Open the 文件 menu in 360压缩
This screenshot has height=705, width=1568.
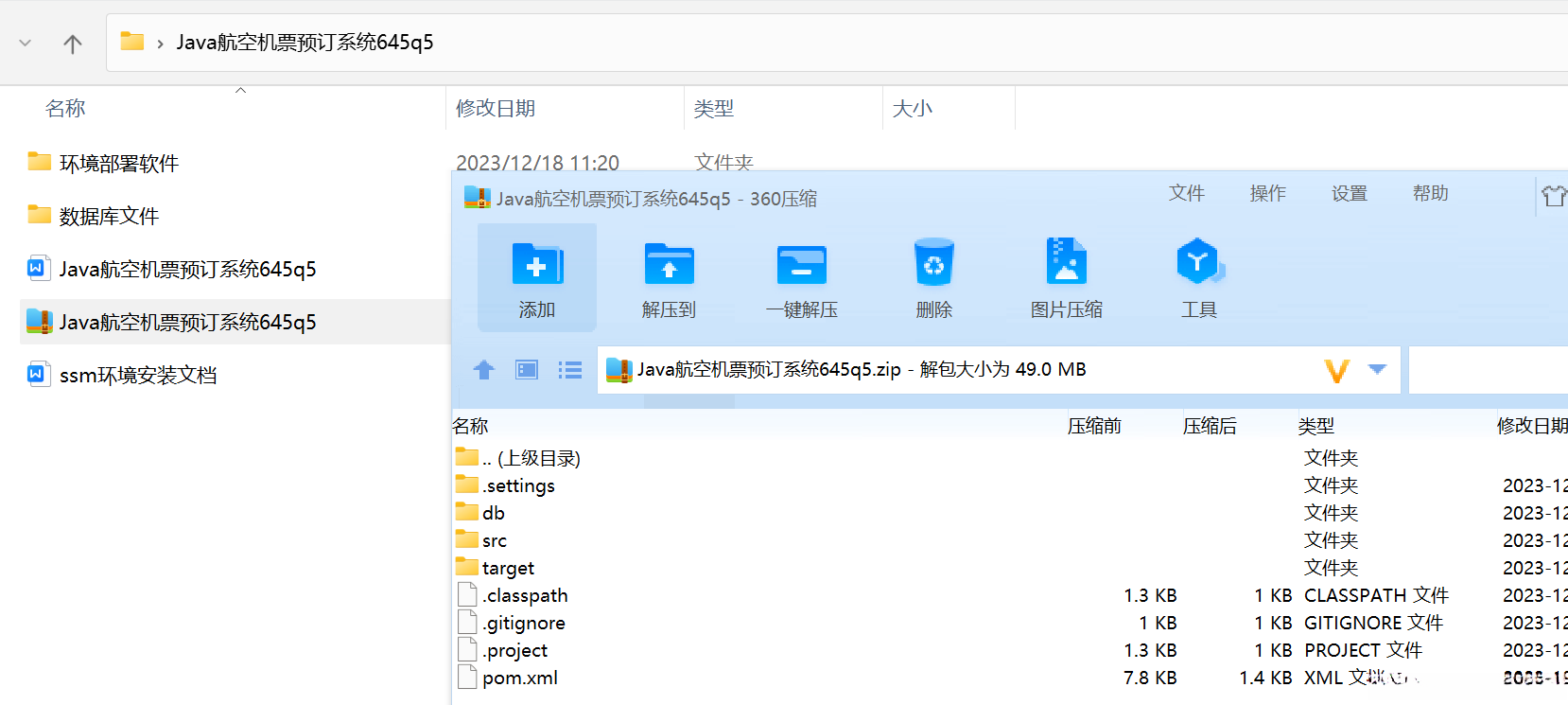point(1187,193)
